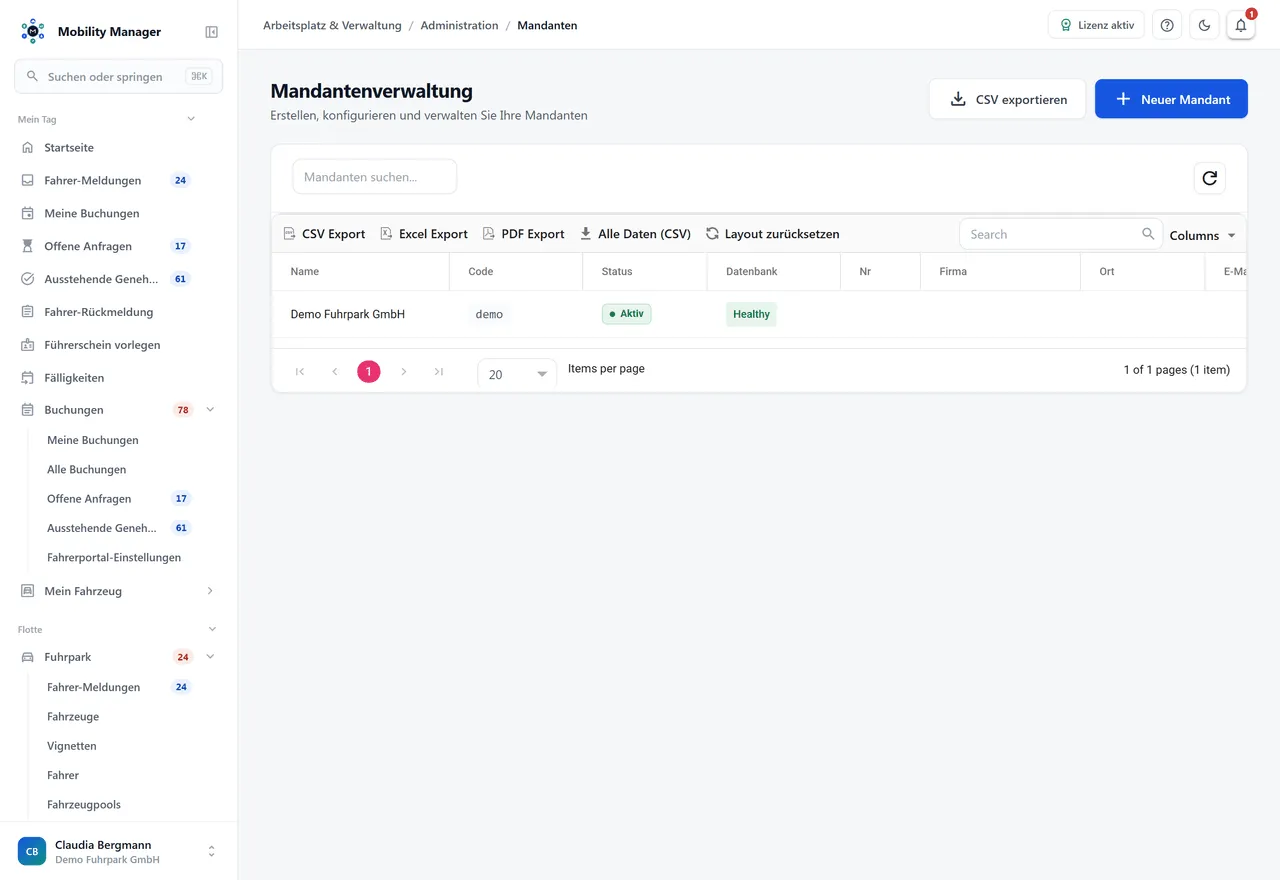Open help via question mark icon
The height and width of the screenshot is (880, 1280).
[1167, 25]
